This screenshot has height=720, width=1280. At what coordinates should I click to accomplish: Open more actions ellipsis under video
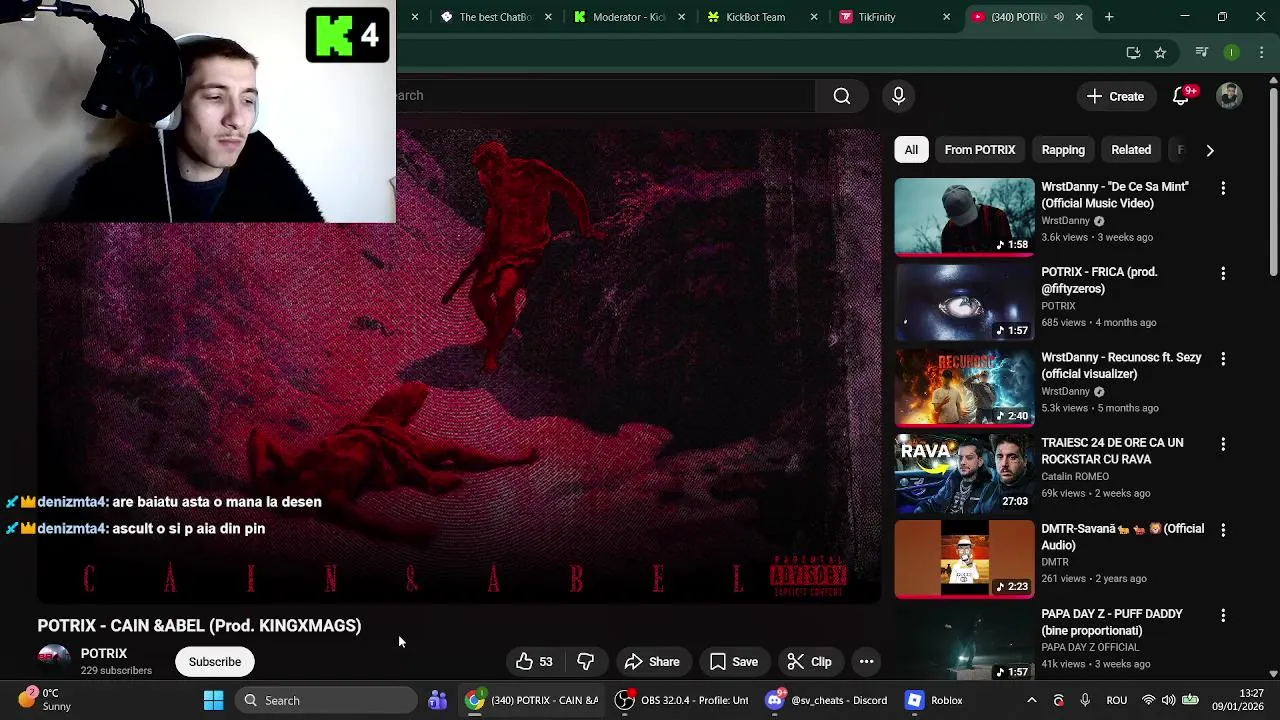click(x=866, y=662)
